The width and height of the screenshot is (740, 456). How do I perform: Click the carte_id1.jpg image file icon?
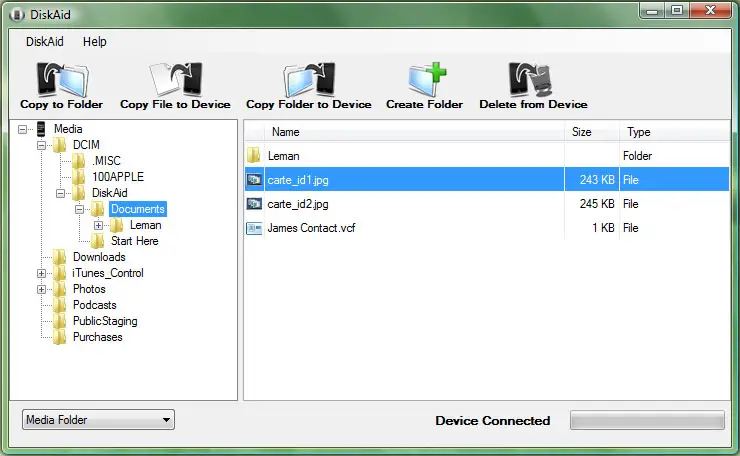254,179
